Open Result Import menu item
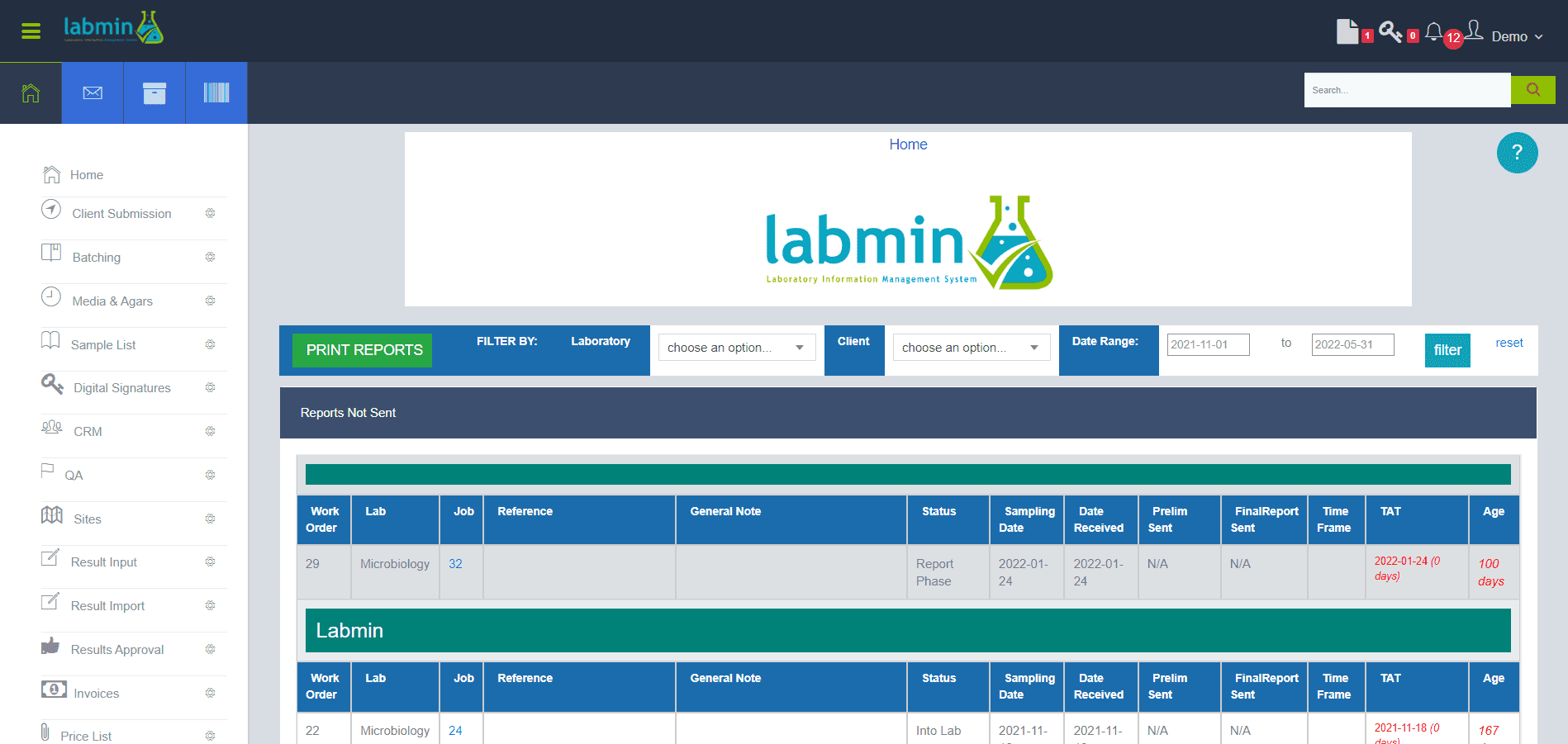1568x744 pixels. pos(107,606)
